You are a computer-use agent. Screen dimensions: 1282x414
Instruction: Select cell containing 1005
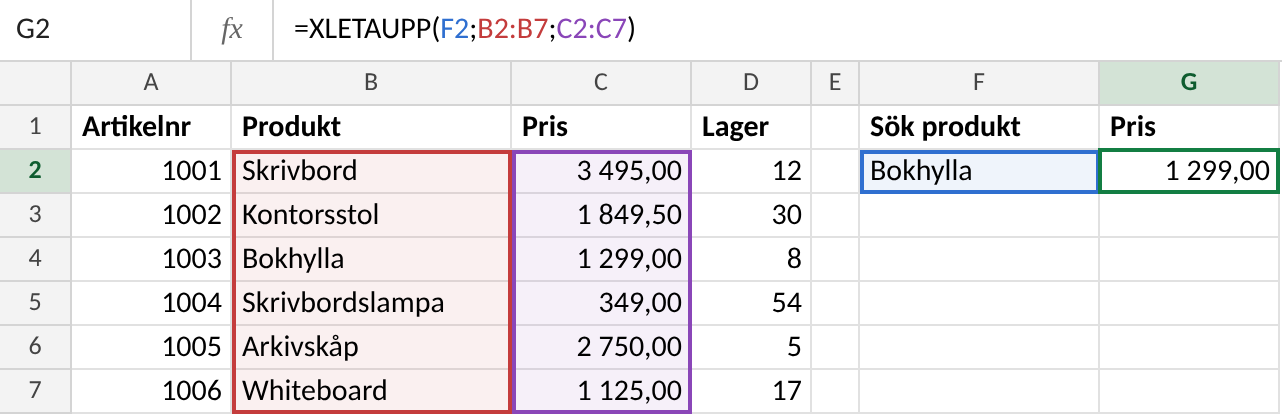coord(151,346)
